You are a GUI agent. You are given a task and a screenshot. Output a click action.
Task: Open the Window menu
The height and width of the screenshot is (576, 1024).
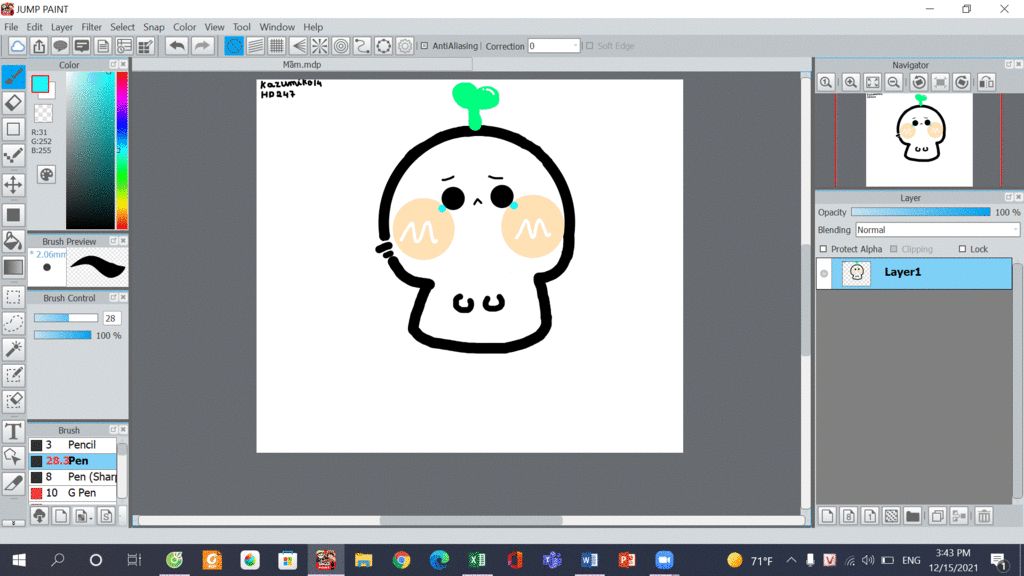(x=277, y=27)
